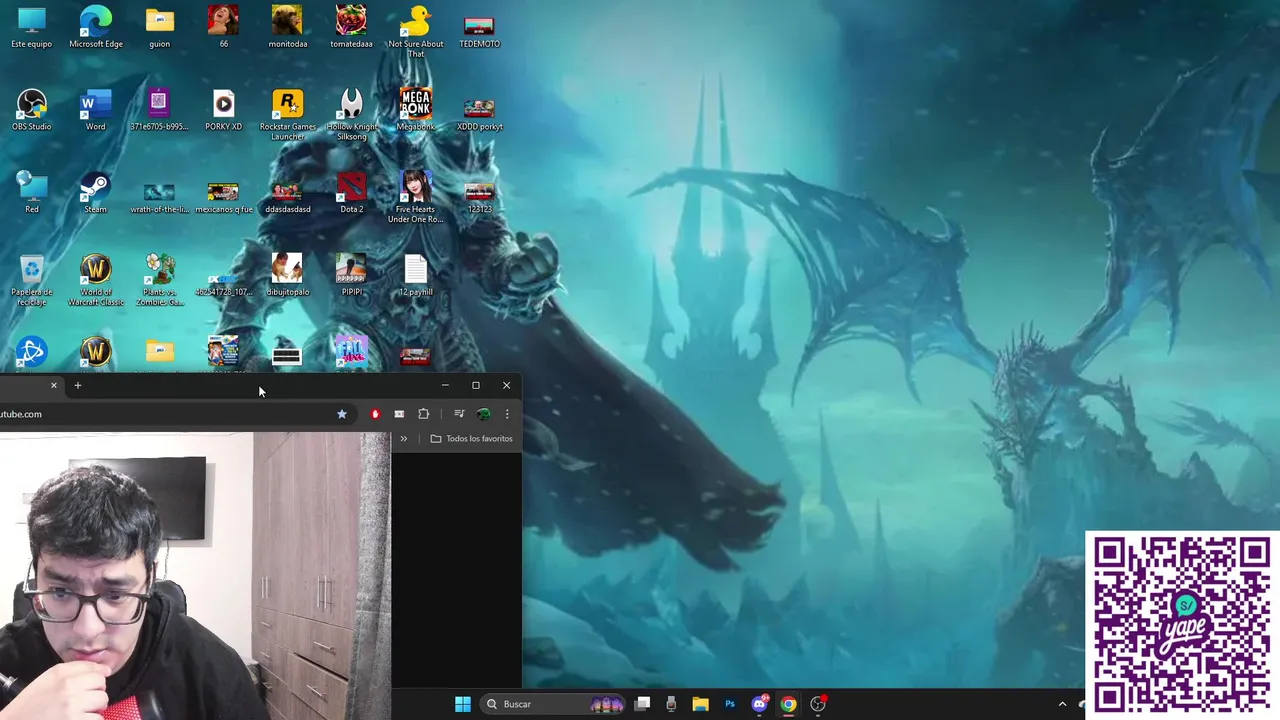Close the current Chrome tab
This screenshot has width=1280, height=720.
[54, 385]
